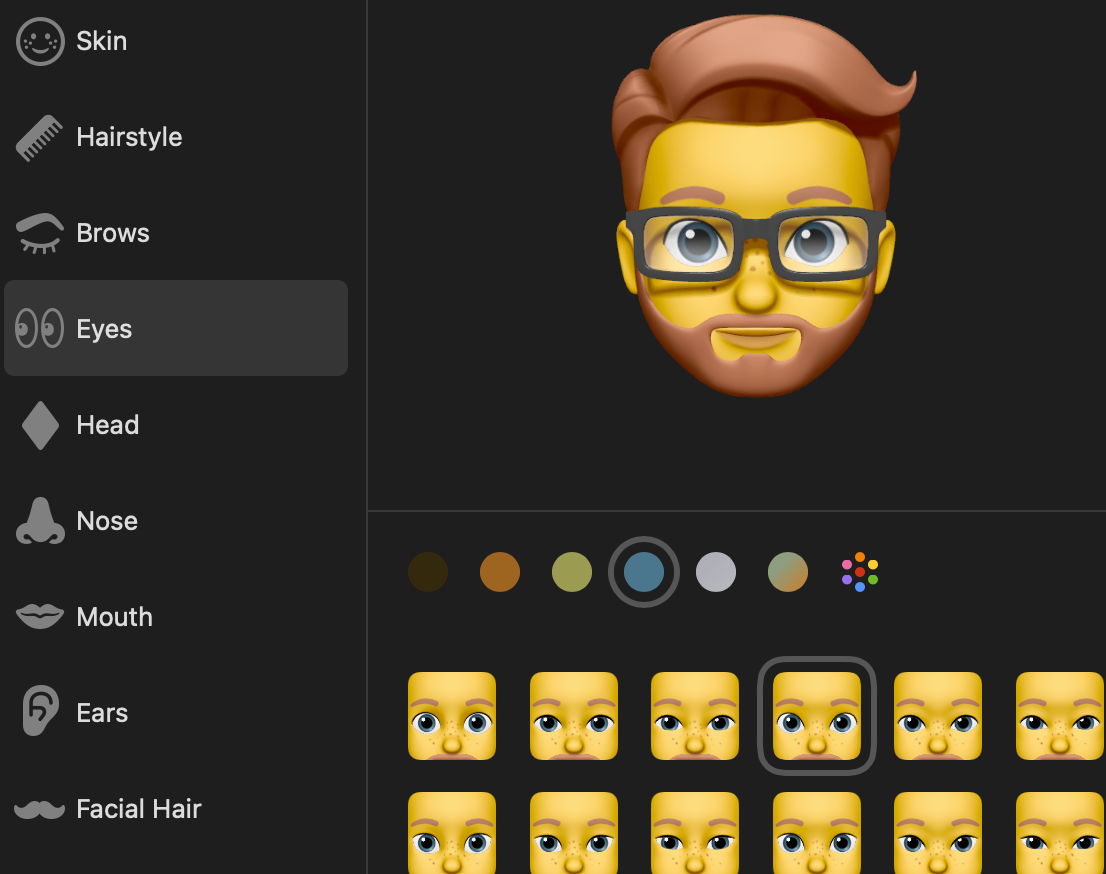Open the Nose category icon
This screenshot has height=874, width=1106.
click(40, 521)
